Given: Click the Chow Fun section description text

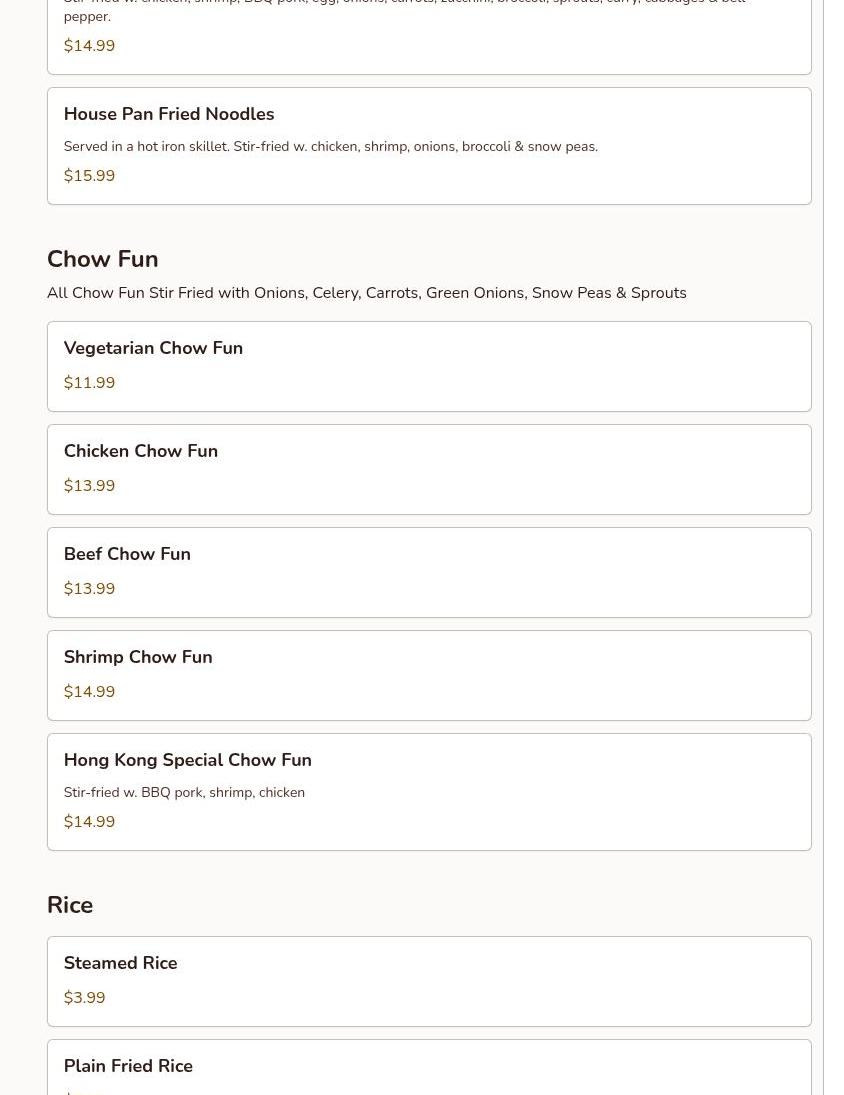Looking at the screenshot, I should pyautogui.click(x=366, y=293).
